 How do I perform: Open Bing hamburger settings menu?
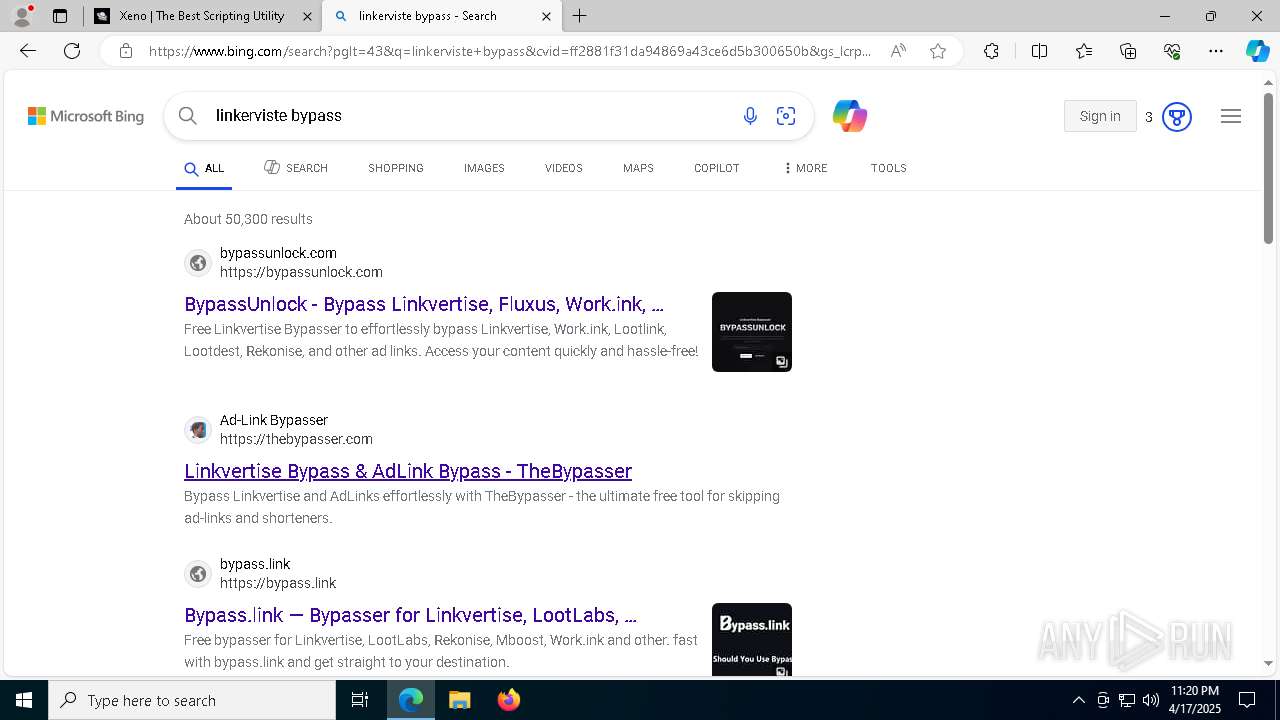pyautogui.click(x=1231, y=116)
